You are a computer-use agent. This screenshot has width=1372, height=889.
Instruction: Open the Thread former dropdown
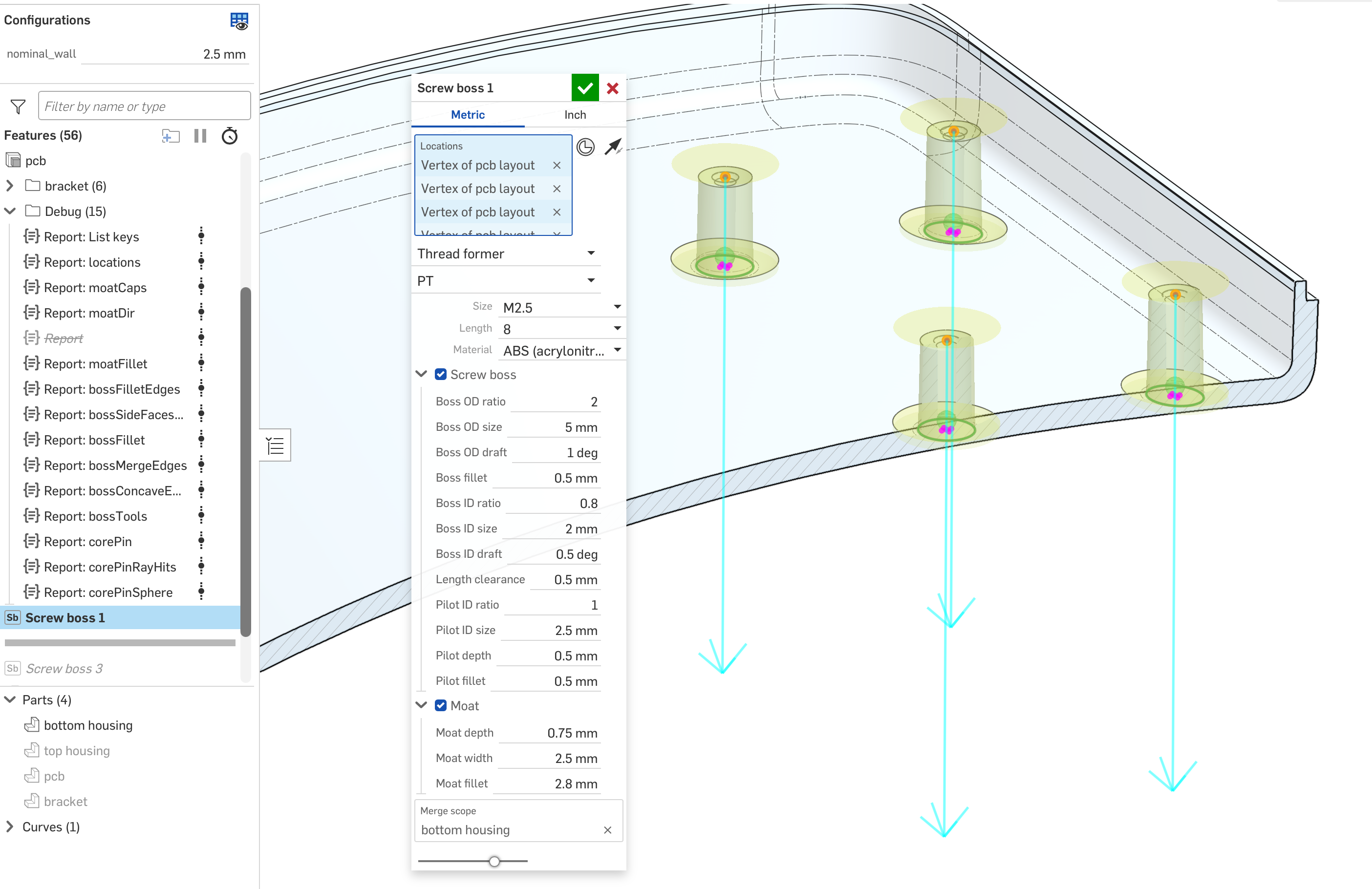[x=506, y=254]
